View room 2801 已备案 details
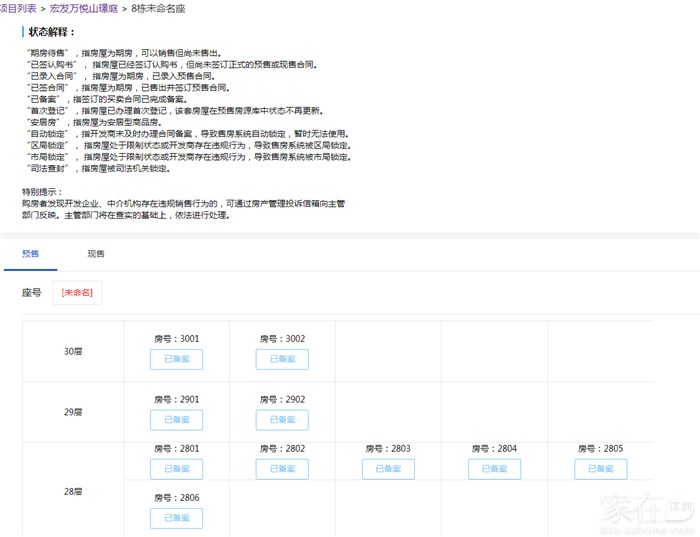700x537 pixels. 176,469
